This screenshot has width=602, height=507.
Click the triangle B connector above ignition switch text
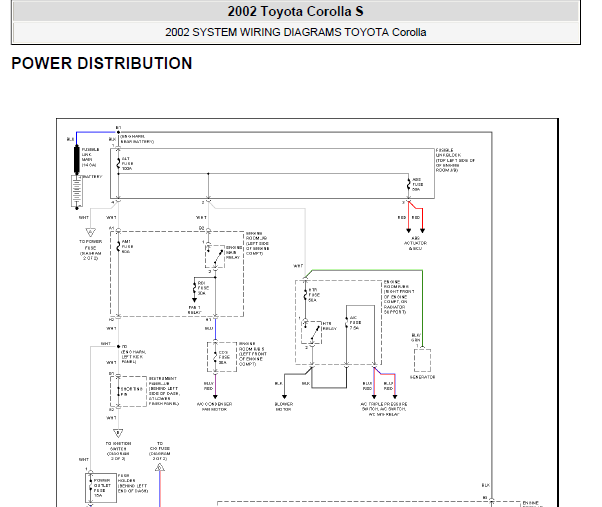pyautogui.click(x=118, y=433)
